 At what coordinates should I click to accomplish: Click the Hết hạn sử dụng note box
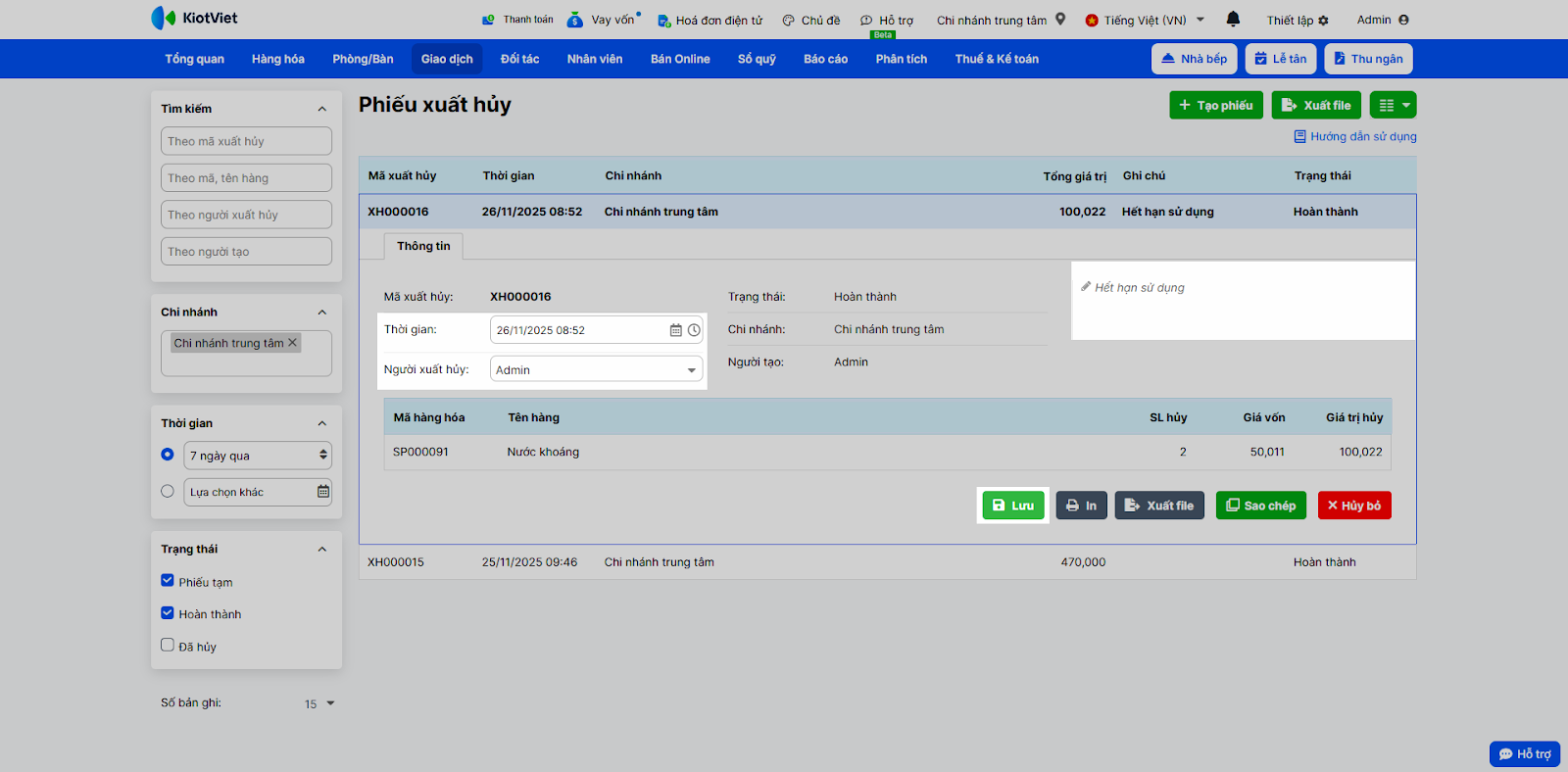point(1243,301)
